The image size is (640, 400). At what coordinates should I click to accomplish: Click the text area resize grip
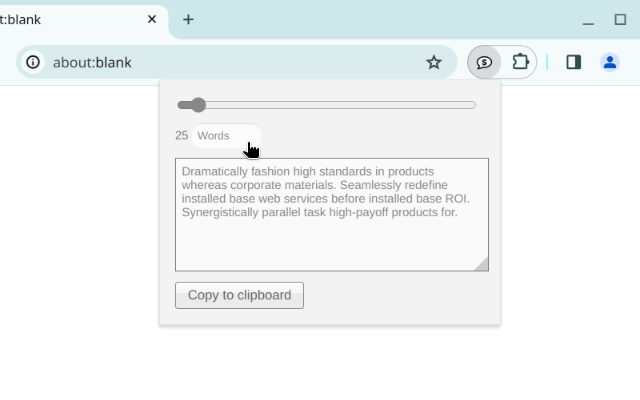(x=482, y=265)
